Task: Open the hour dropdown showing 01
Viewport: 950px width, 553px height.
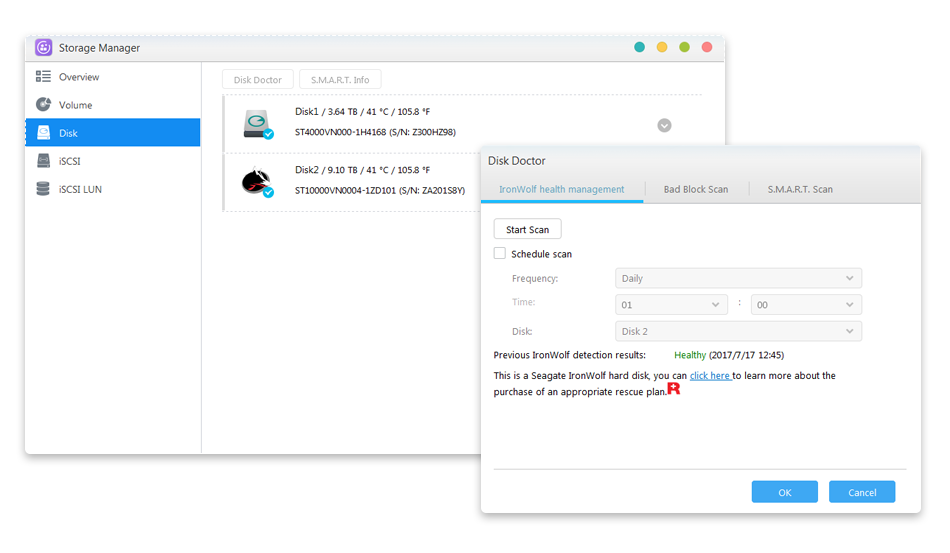Action: [671, 305]
